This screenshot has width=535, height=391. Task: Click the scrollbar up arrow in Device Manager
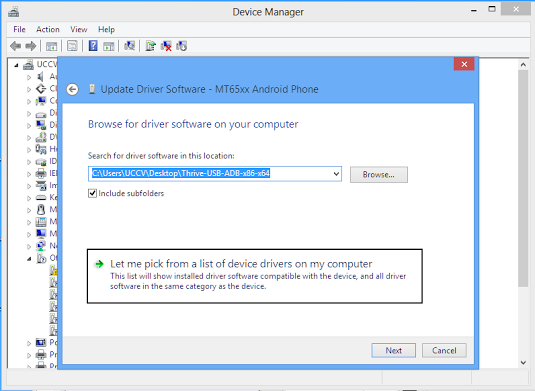pyautogui.click(x=523, y=64)
